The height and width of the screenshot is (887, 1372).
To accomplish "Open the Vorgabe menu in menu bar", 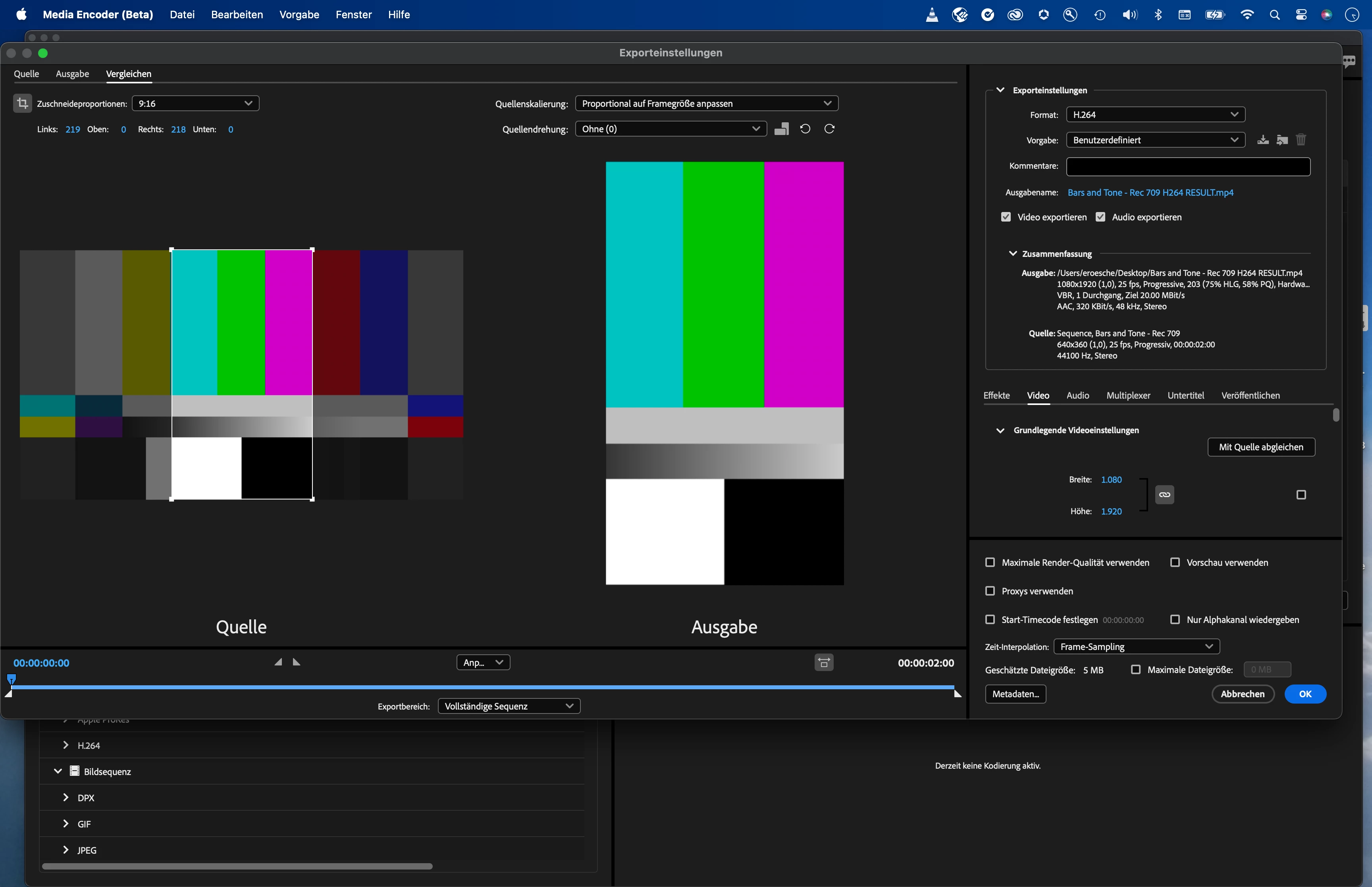I will pos(299,14).
